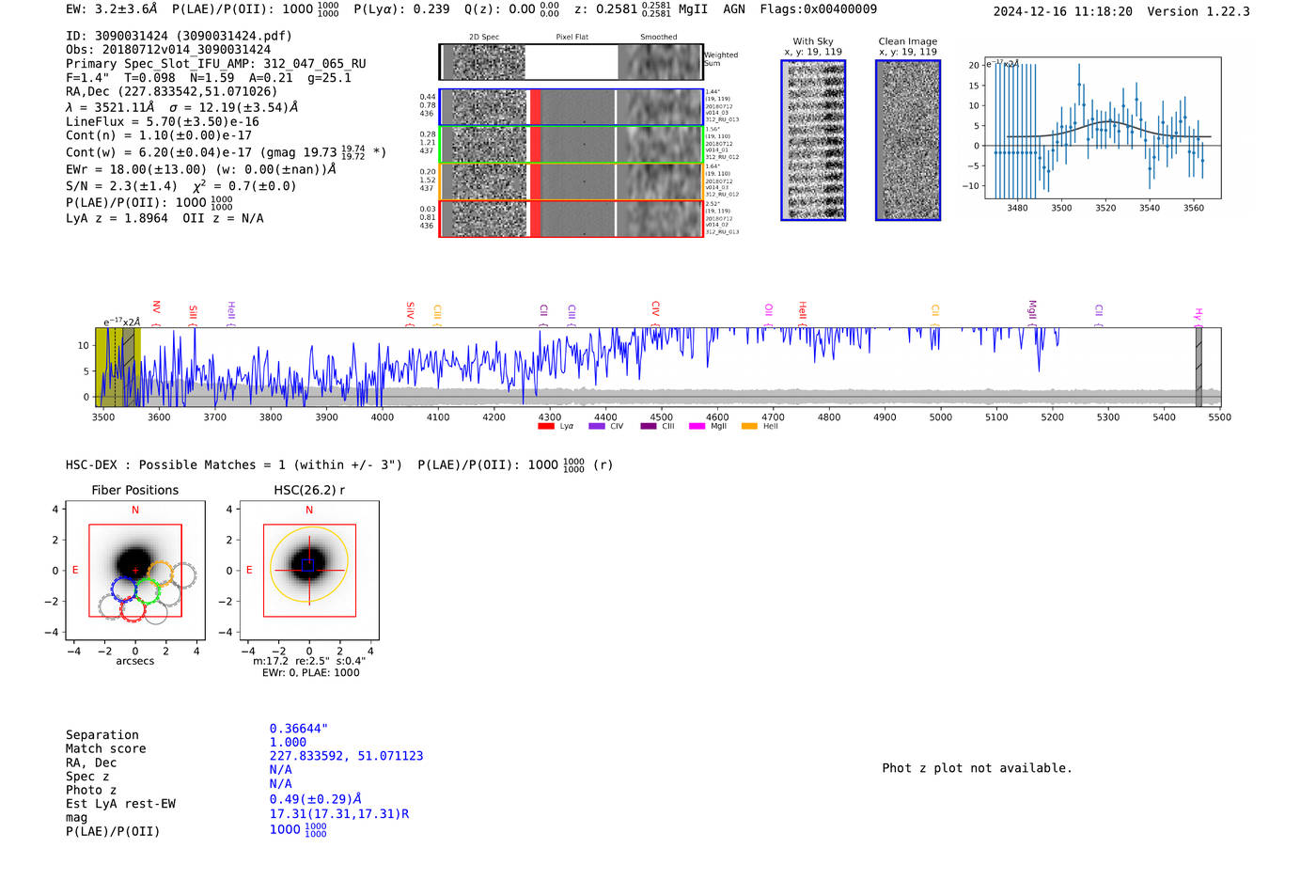
Task: Open the HSC(26.2) r image
Action: pyautogui.click(x=309, y=571)
